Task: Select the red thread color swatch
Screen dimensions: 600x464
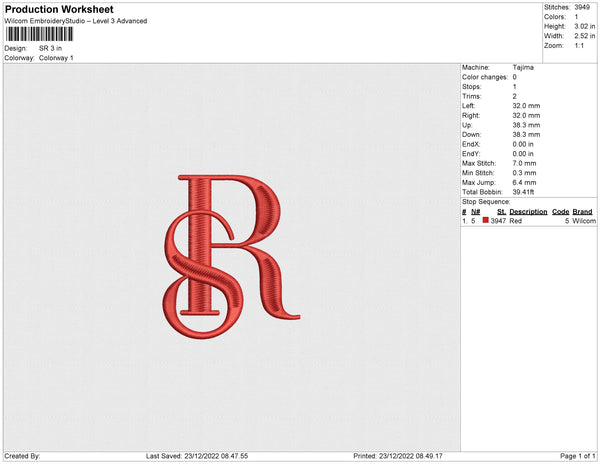Action: click(486, 221)
